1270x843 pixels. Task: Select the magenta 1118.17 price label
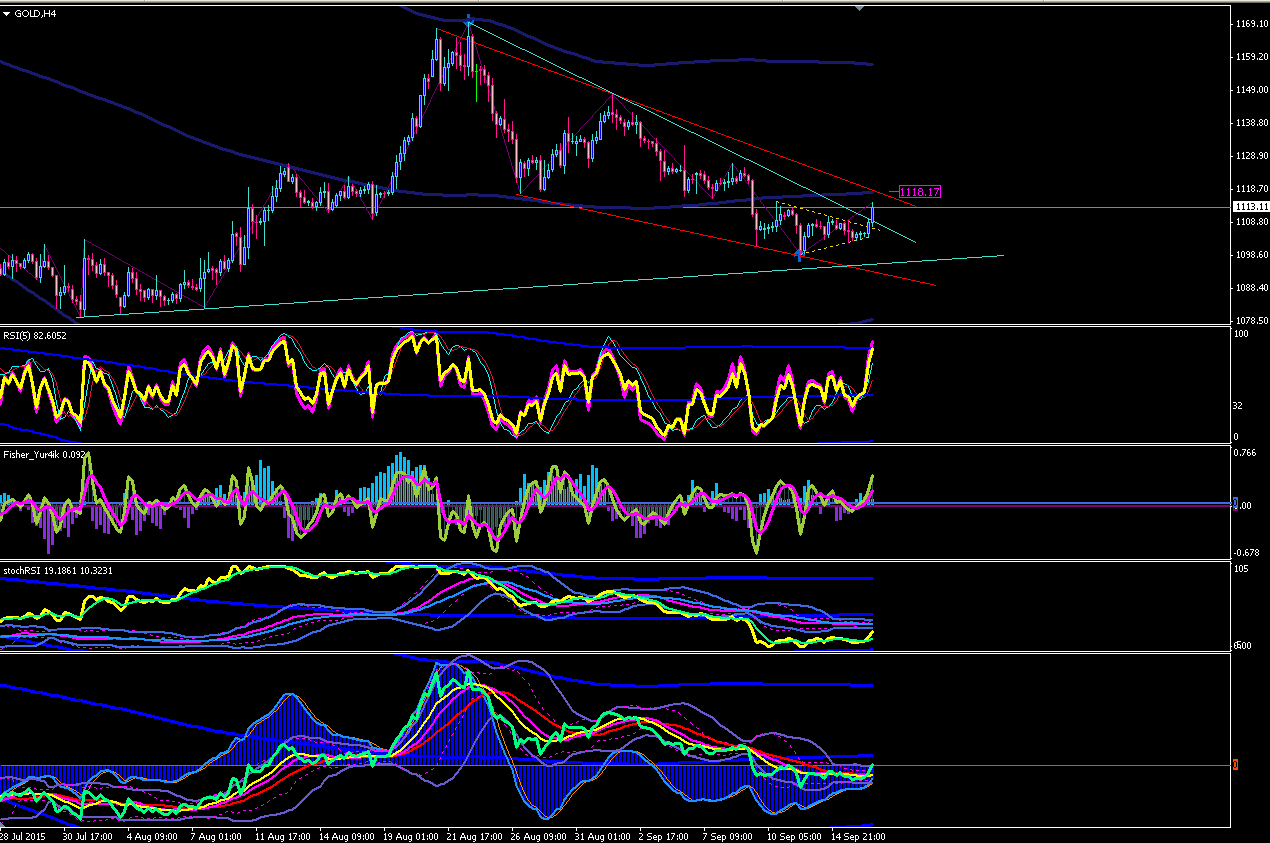coord(920,191)
